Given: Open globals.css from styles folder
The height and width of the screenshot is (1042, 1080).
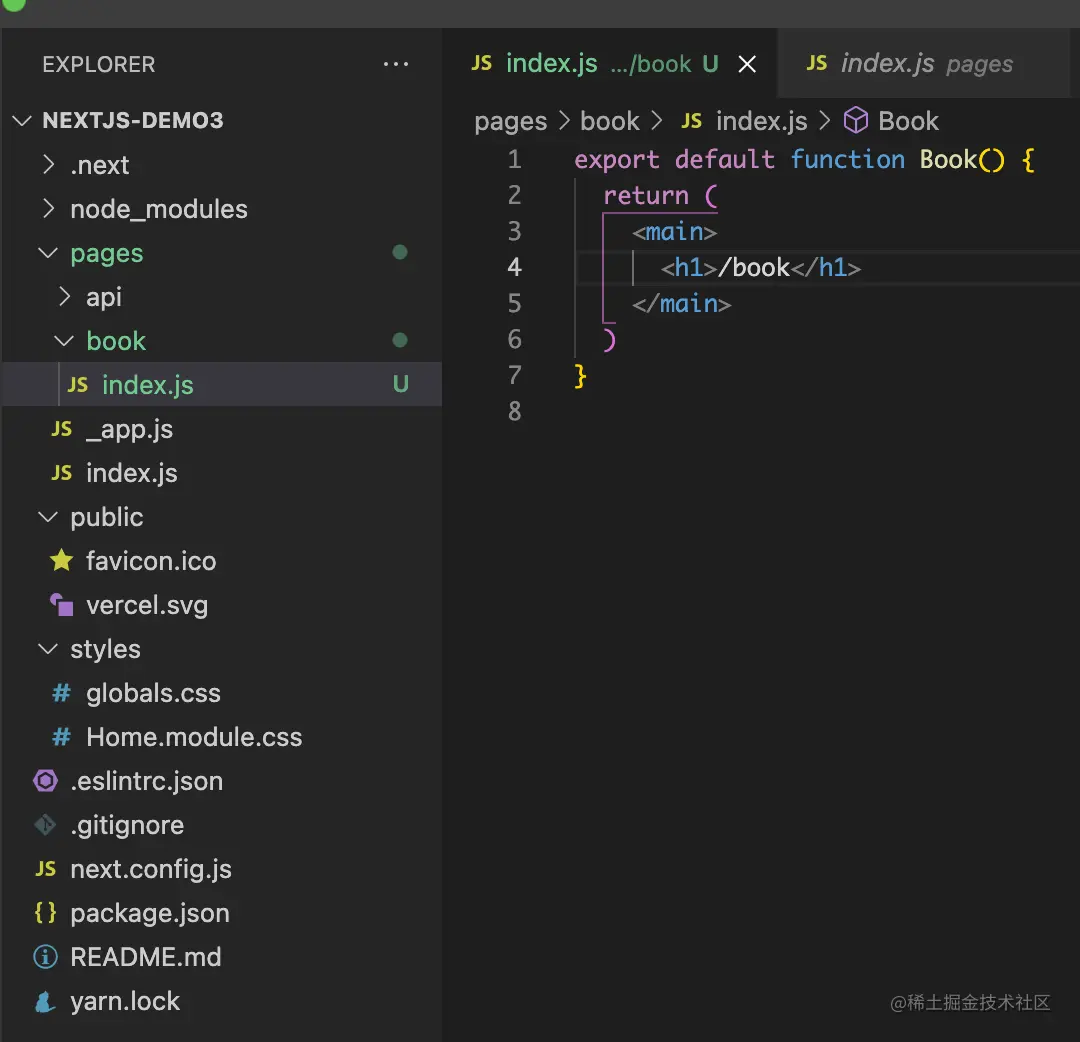Looking at the screenshot, I should 153,693.
